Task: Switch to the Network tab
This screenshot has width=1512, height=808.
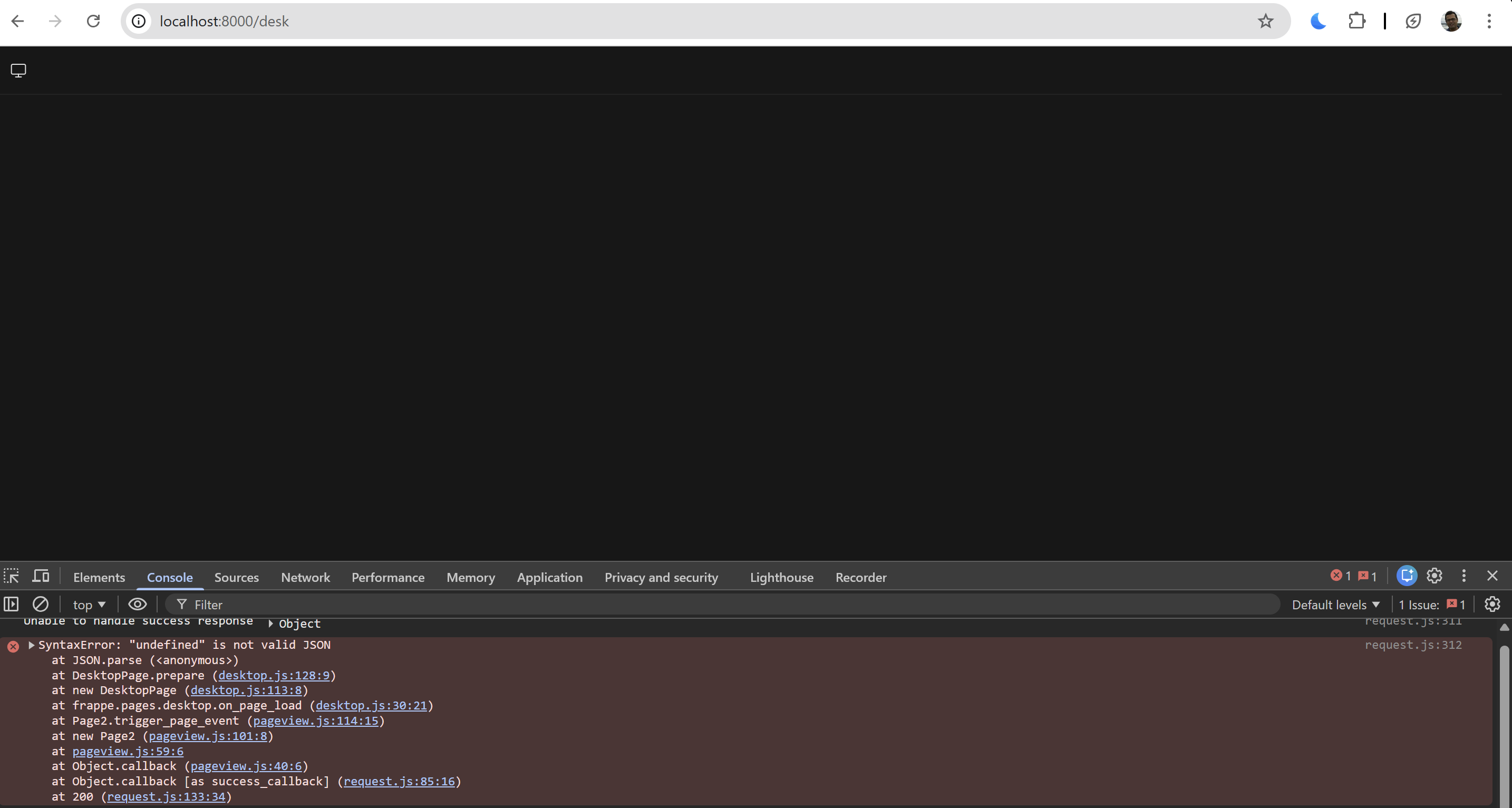Action: (x=305, y=577)
